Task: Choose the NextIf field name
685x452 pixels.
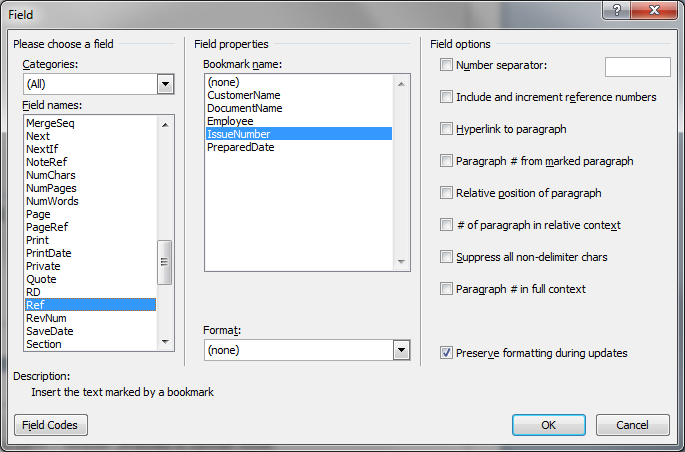Action: pos(90,149)
